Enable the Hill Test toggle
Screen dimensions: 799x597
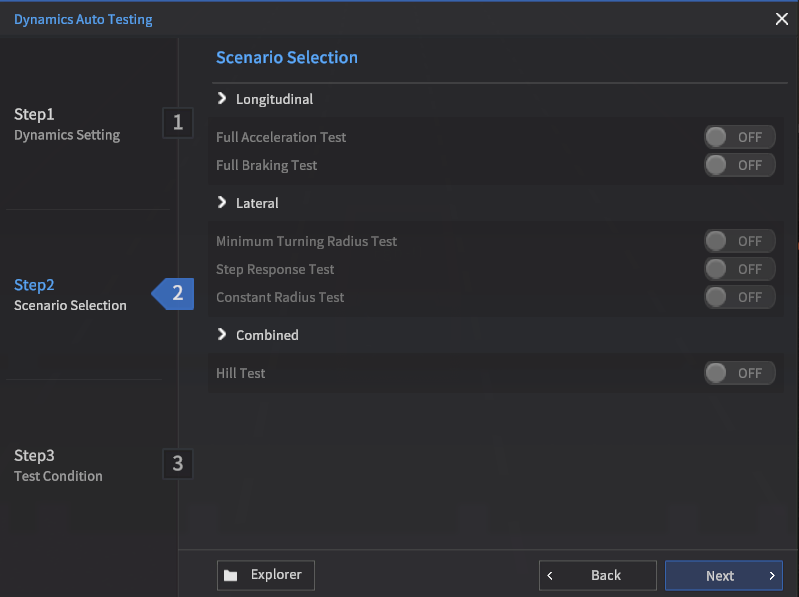click(x=739, y=373)
